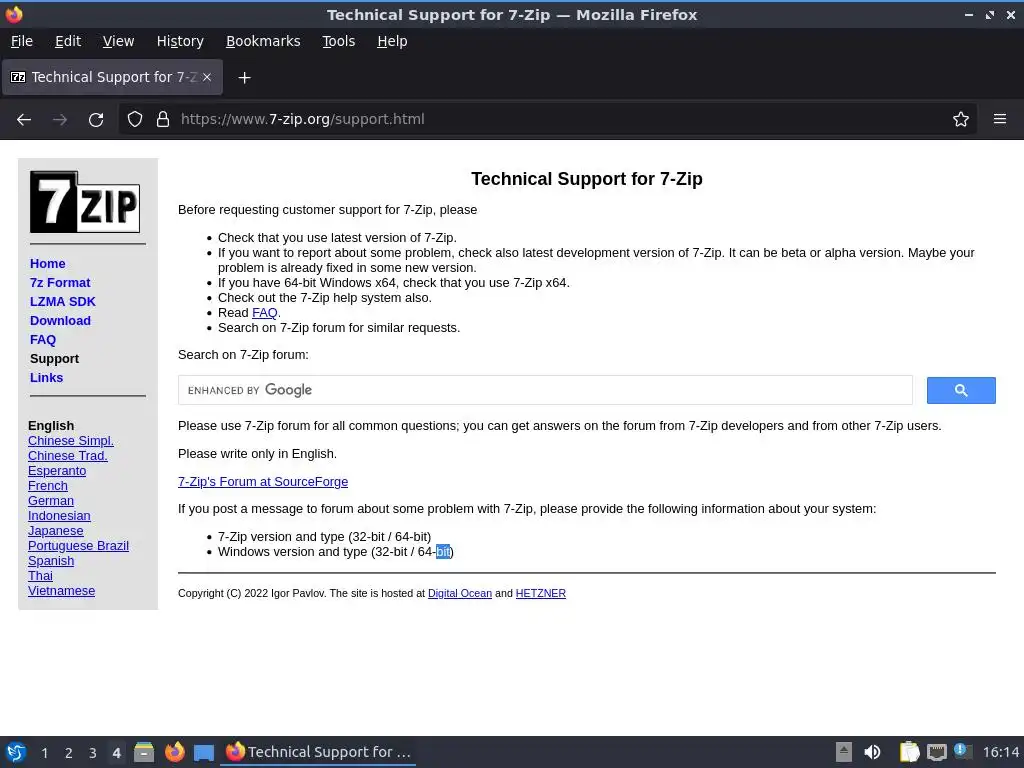Screen dimensions: 1024x768
Task: Launch Firefox from the taskbar launcher
Action: coord(174,752)
